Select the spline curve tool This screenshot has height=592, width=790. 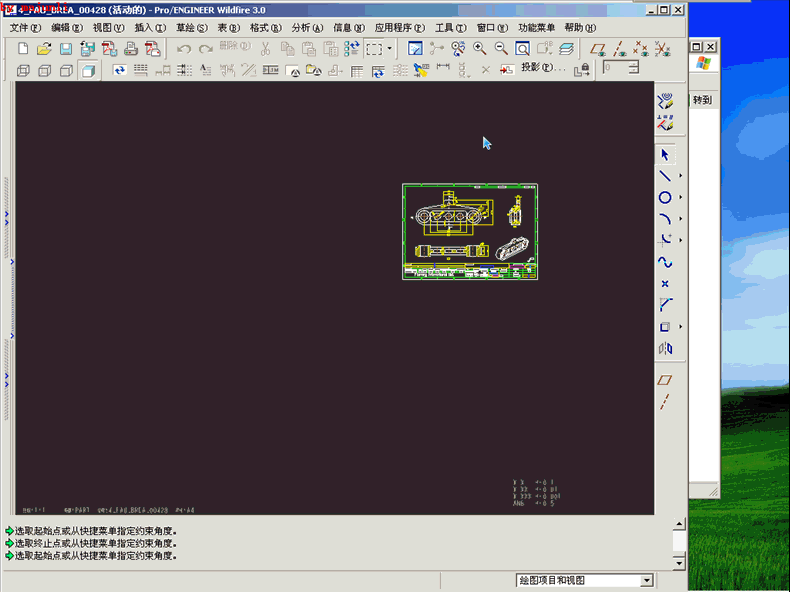coord(665,262)
